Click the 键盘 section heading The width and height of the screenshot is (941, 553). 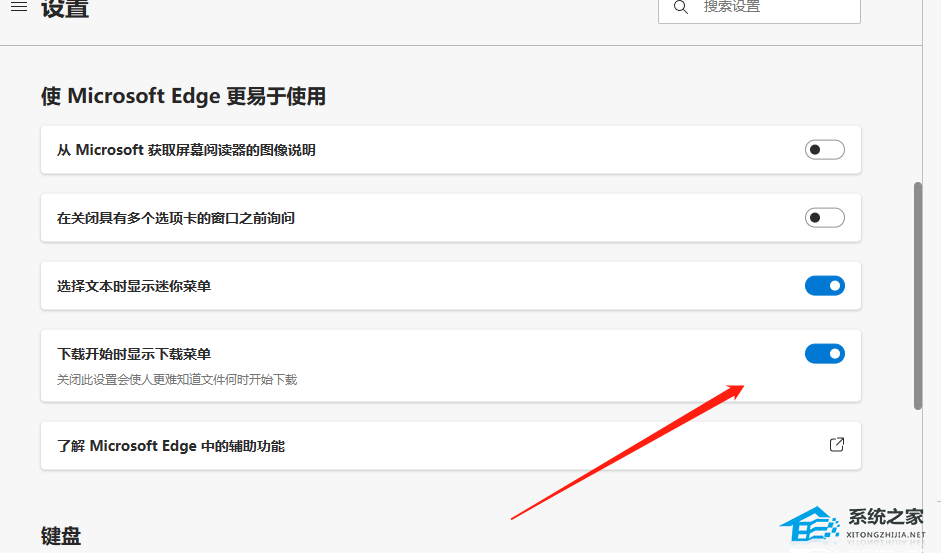click(61, 536)
